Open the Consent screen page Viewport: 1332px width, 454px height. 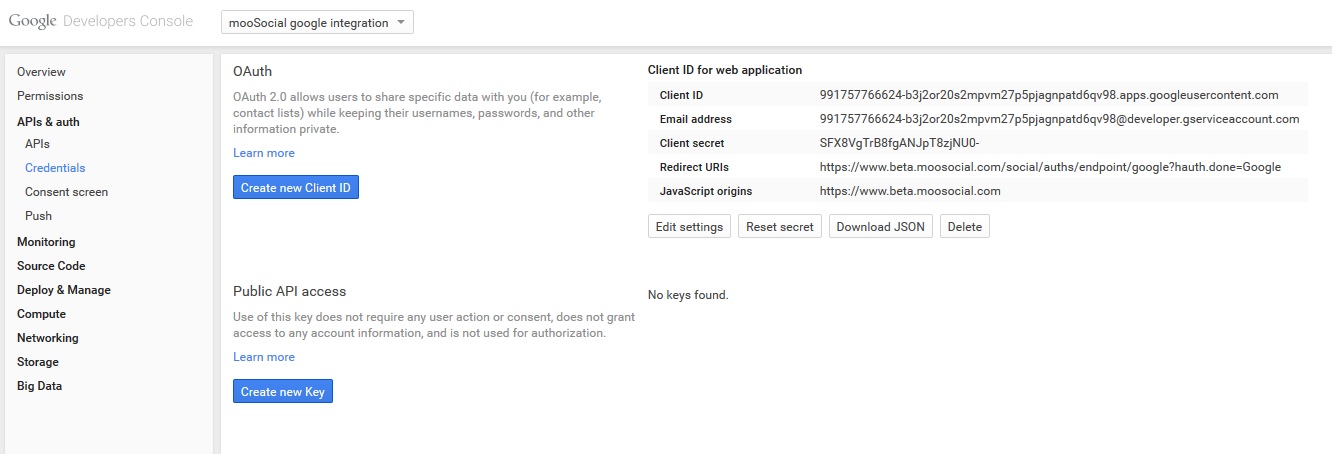click(66, 192)
